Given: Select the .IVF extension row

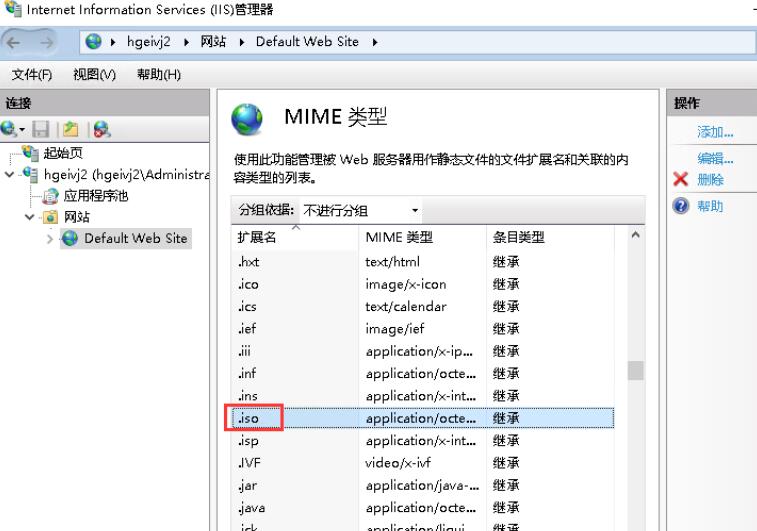Looking at the screenshot, I should 422,462.
